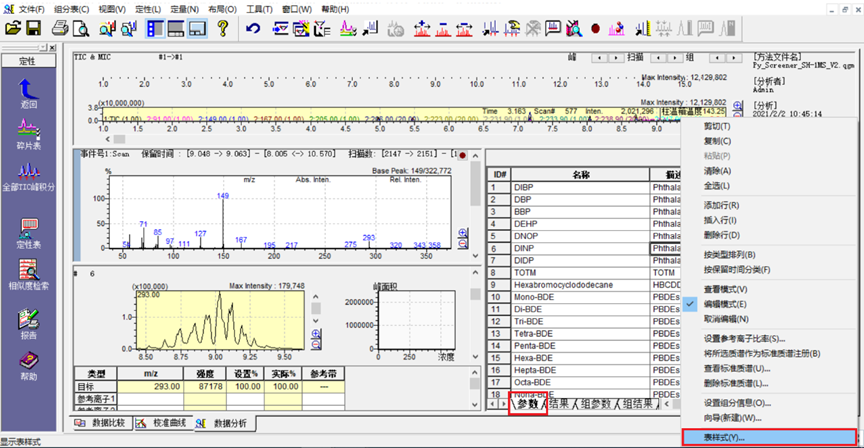
Task: Switch to the 参数 tab
Action: [x=527, y=404]
